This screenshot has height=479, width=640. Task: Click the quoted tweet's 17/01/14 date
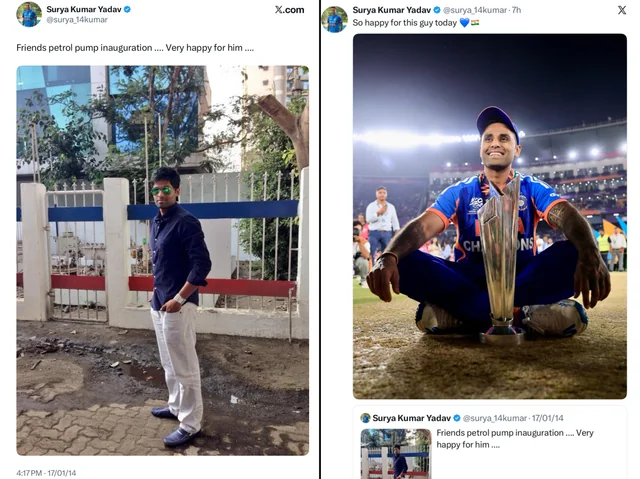point(546,418)
